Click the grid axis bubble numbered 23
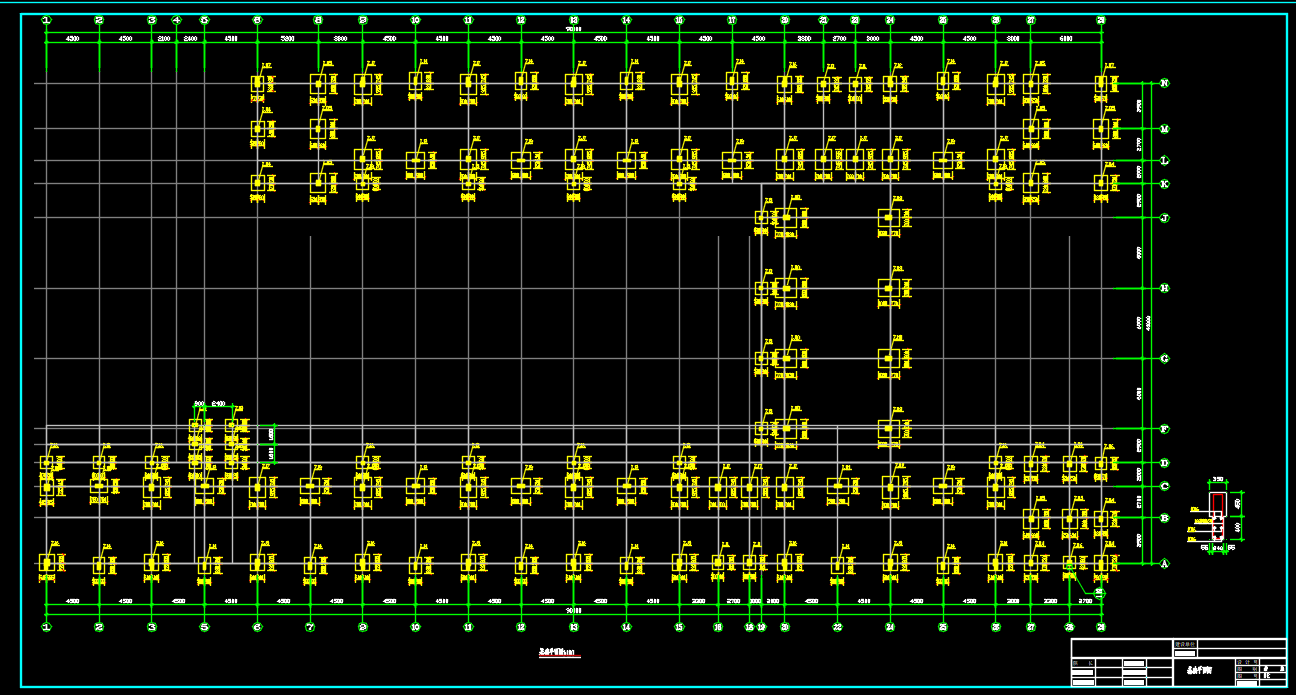 [855, 20]
